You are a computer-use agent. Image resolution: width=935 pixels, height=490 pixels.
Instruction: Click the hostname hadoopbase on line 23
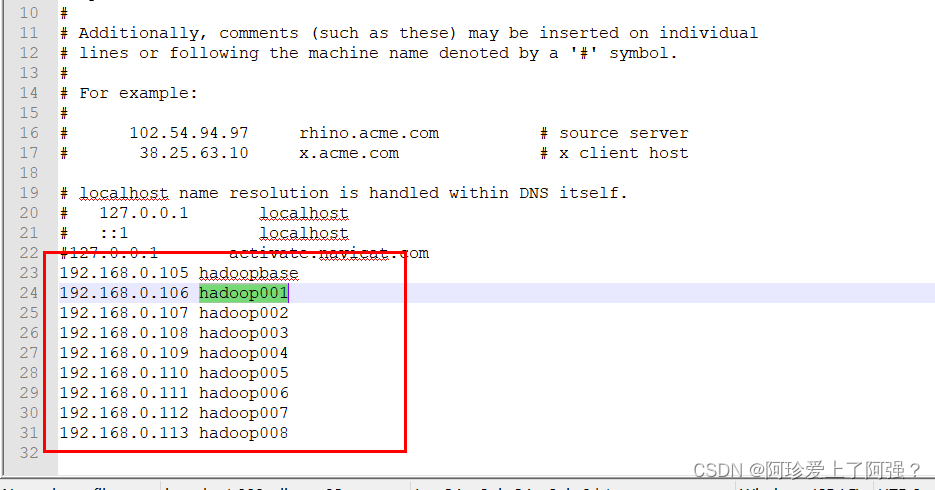pos(249,273)
